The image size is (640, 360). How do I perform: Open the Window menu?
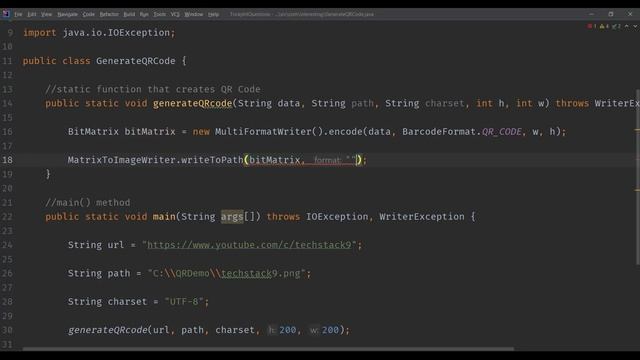(x=193, y=14)
